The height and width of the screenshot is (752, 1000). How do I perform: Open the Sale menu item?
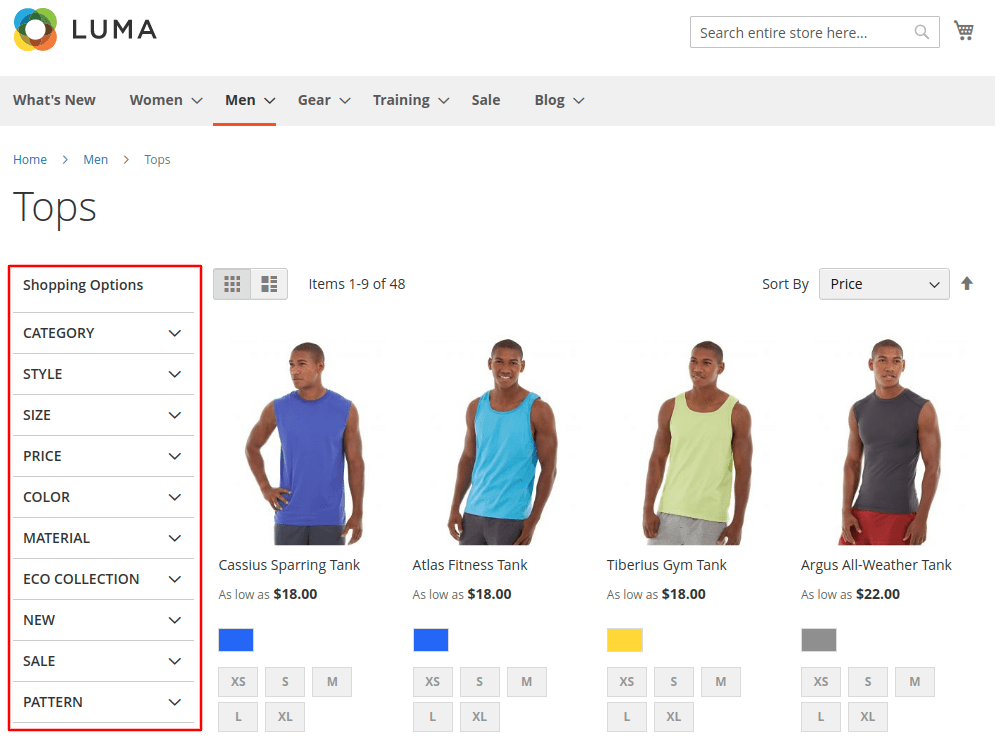(486, 100)
